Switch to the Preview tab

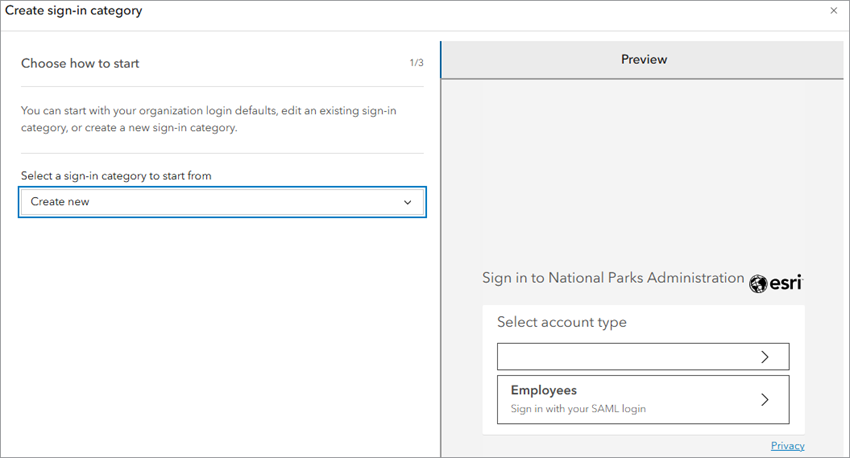click(x=643, y=59)
